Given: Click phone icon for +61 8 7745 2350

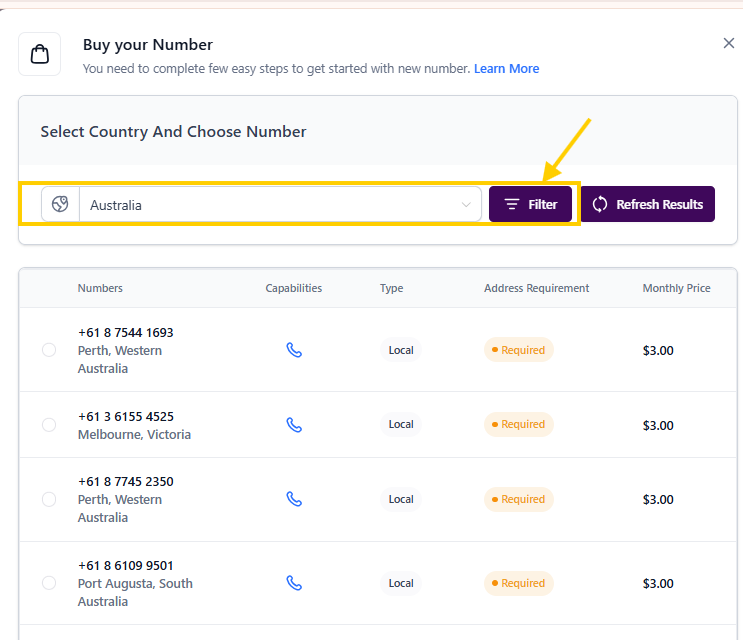Looking at the screenshot, I should point(294,499).
